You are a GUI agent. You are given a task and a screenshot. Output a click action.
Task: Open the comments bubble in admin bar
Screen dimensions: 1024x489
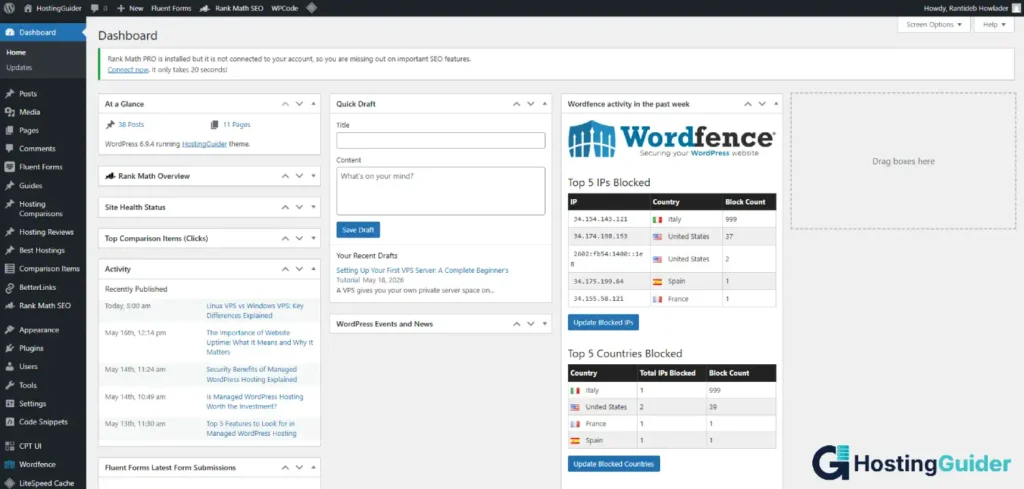click(95, 8)
